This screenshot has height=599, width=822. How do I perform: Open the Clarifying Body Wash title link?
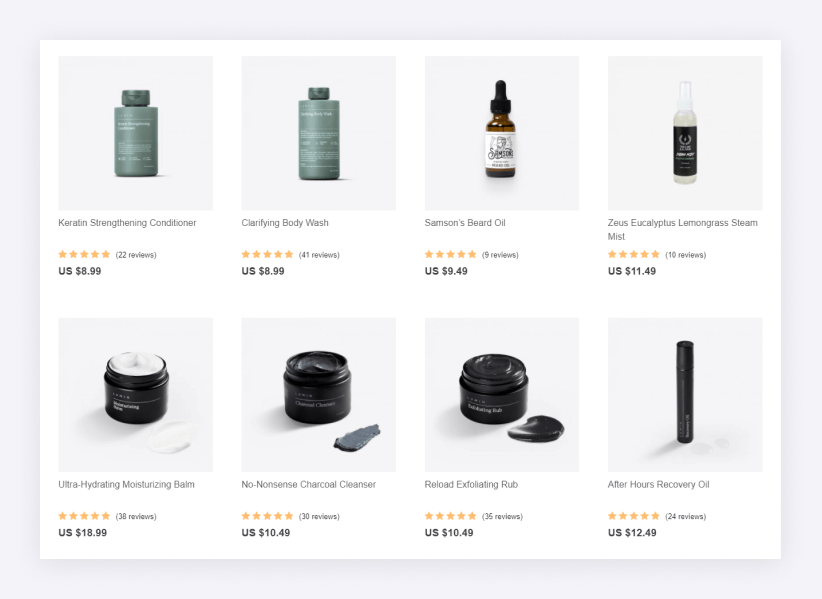pos(285,223)
